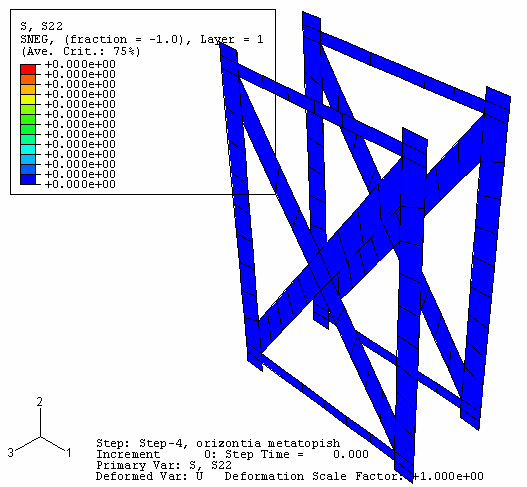
Task: Select the 'Increment 0: Step Time = 0.000' line
Action: pyautogui.click(x=232, y=454)
